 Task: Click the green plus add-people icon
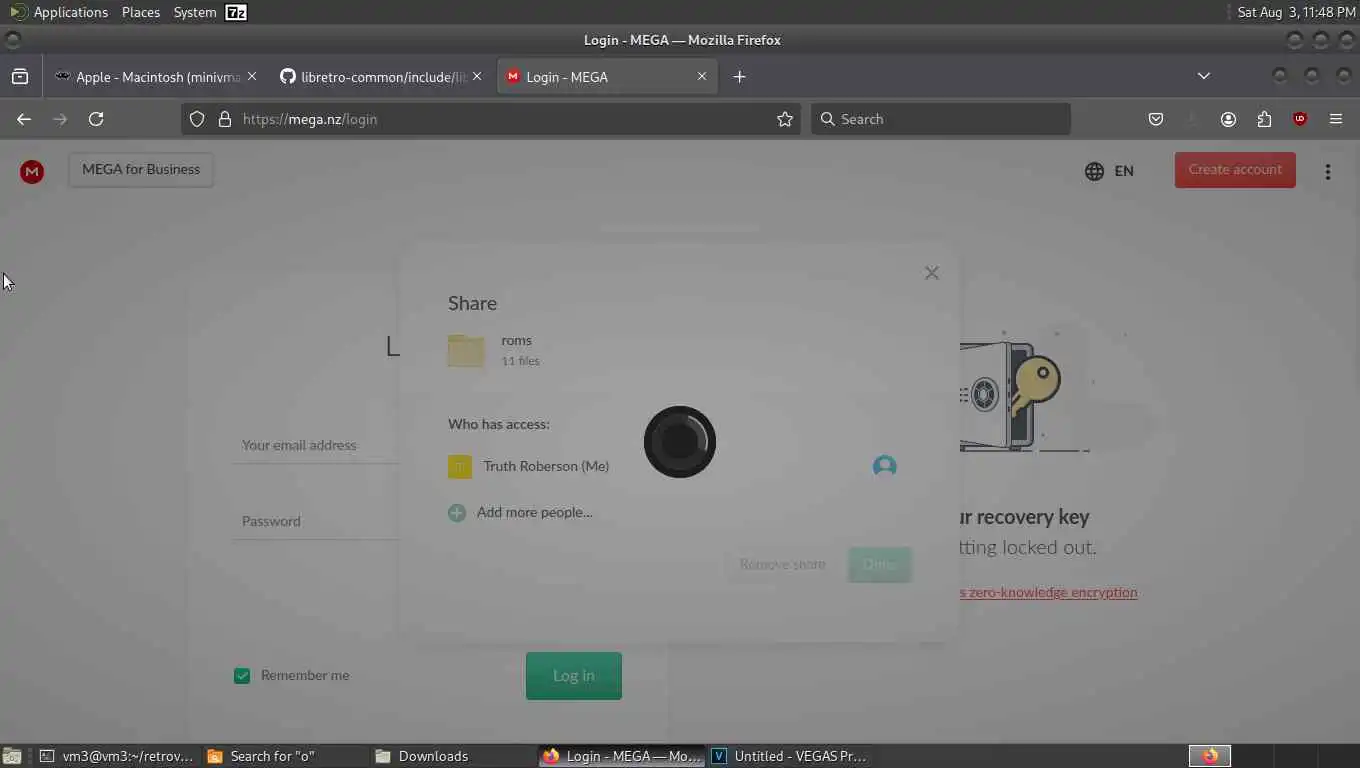[x=457, y=513]
